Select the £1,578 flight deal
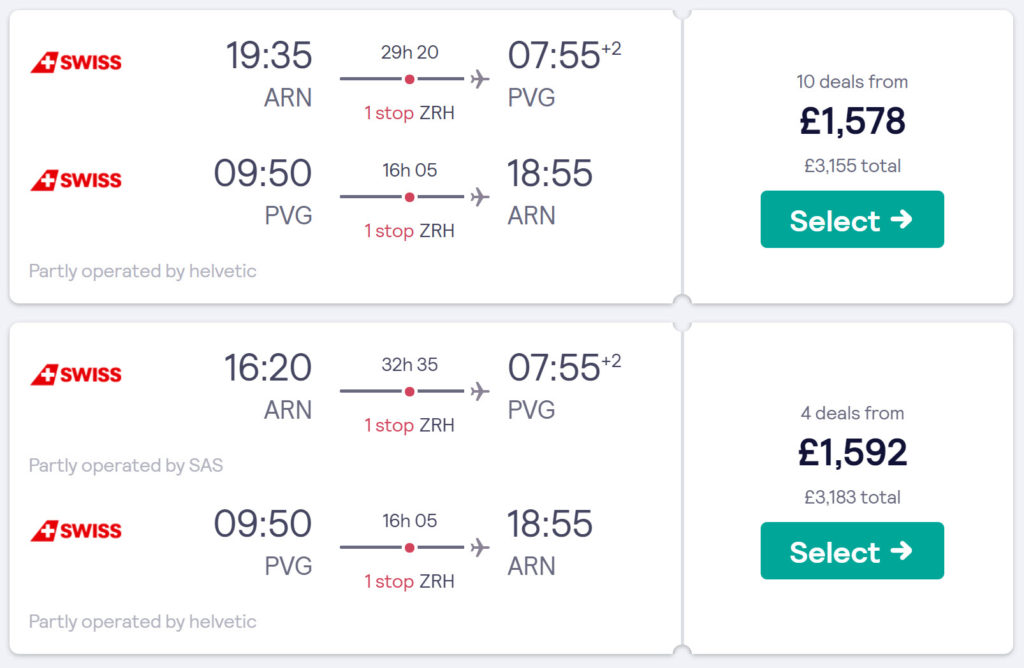Screen dimensions: 1024x668 pos(852,219)
